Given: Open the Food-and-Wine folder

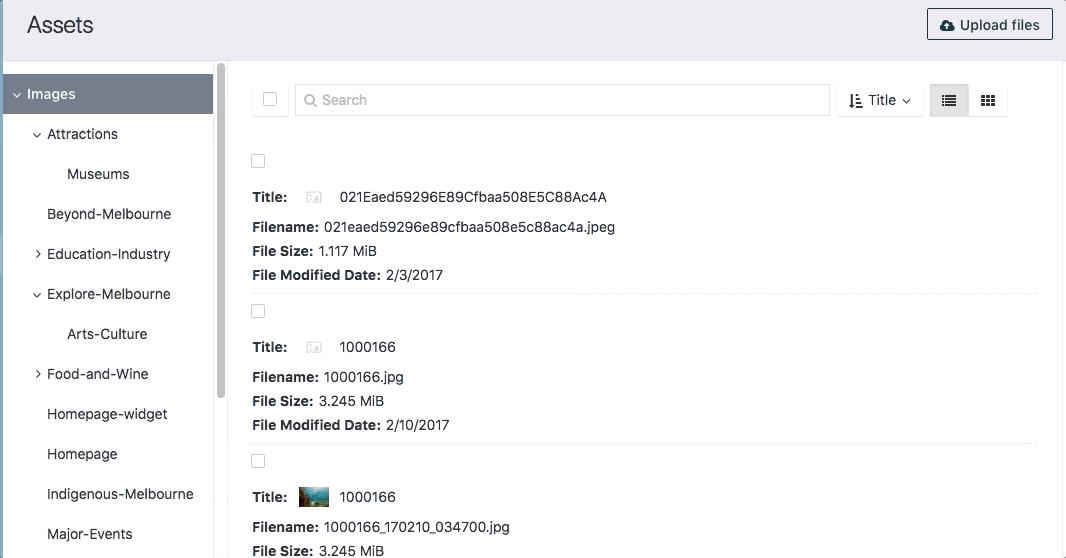Looking at the screenshot, I should pos(97,374).
